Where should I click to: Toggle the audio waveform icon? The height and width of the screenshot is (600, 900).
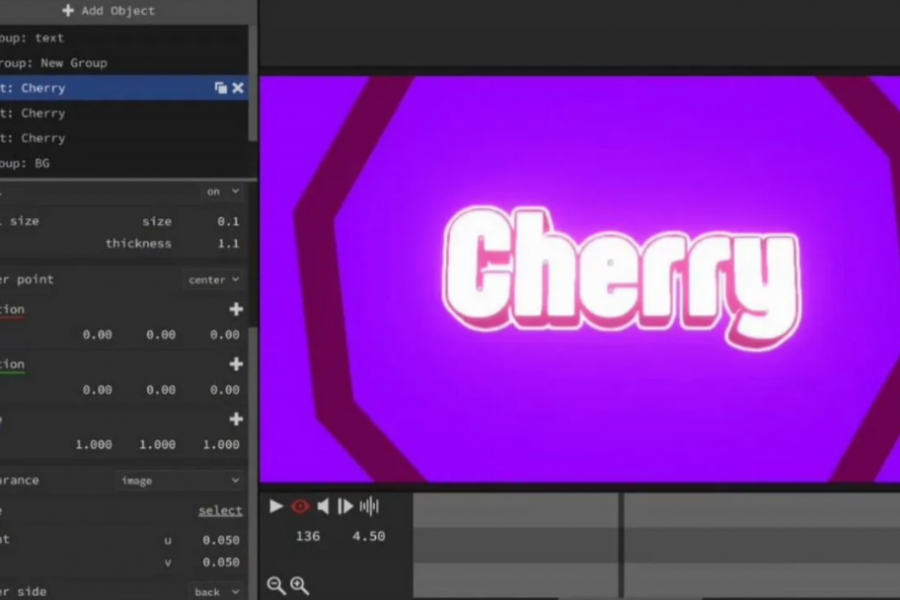[369, 506]
